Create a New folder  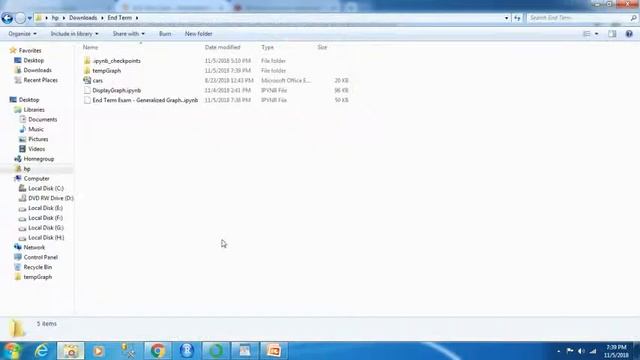(198, 34)
